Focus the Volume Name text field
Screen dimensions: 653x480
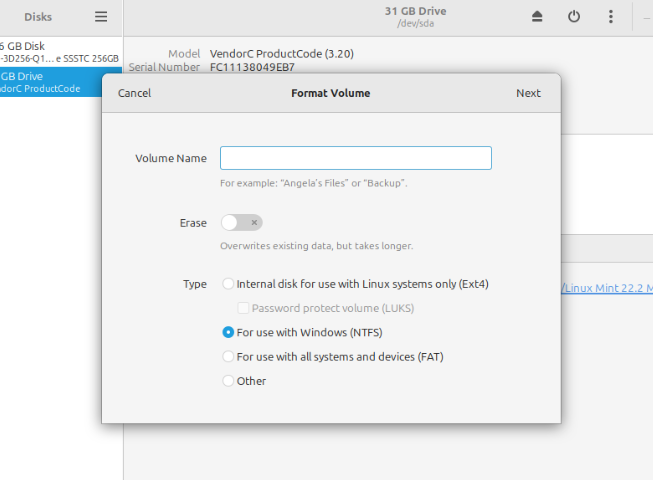355,158
